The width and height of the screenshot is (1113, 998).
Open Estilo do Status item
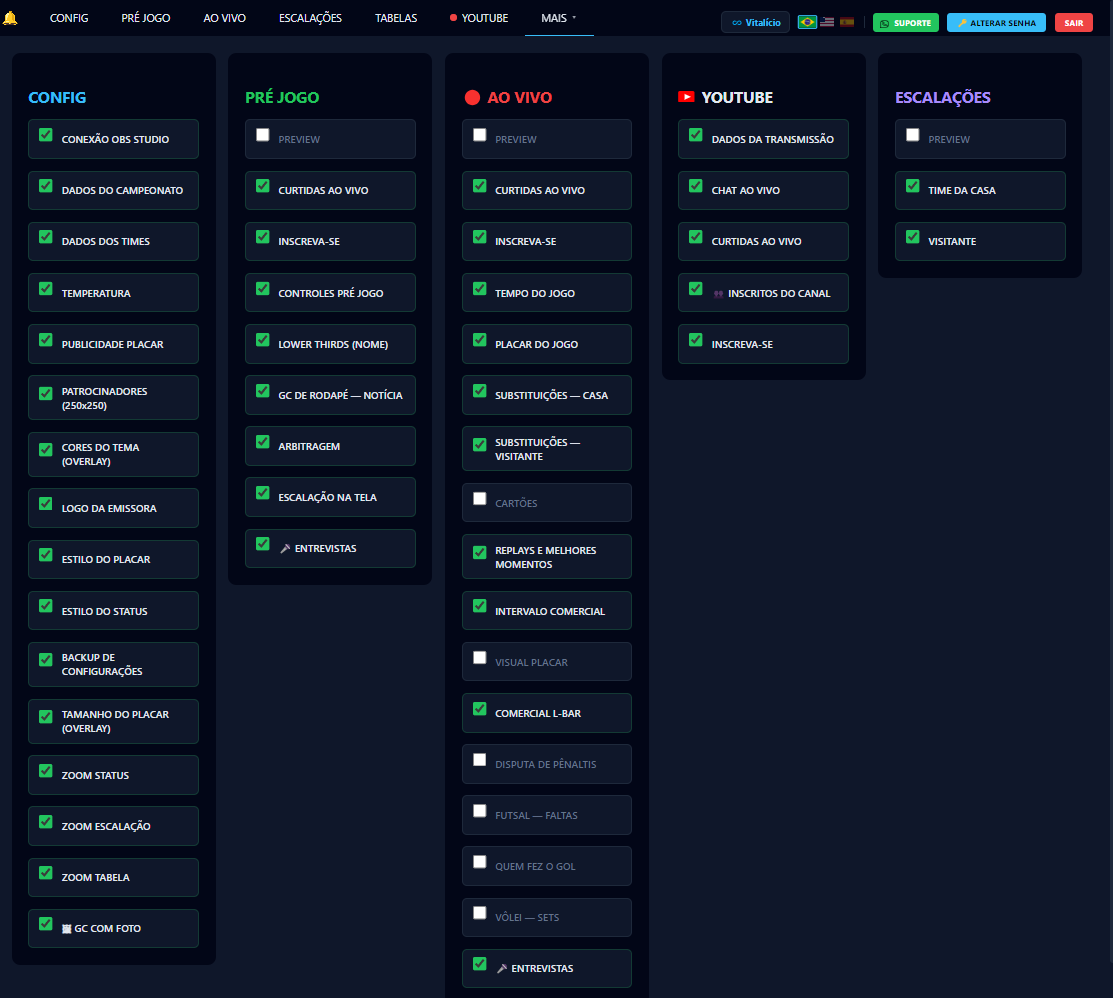(114, 610)
